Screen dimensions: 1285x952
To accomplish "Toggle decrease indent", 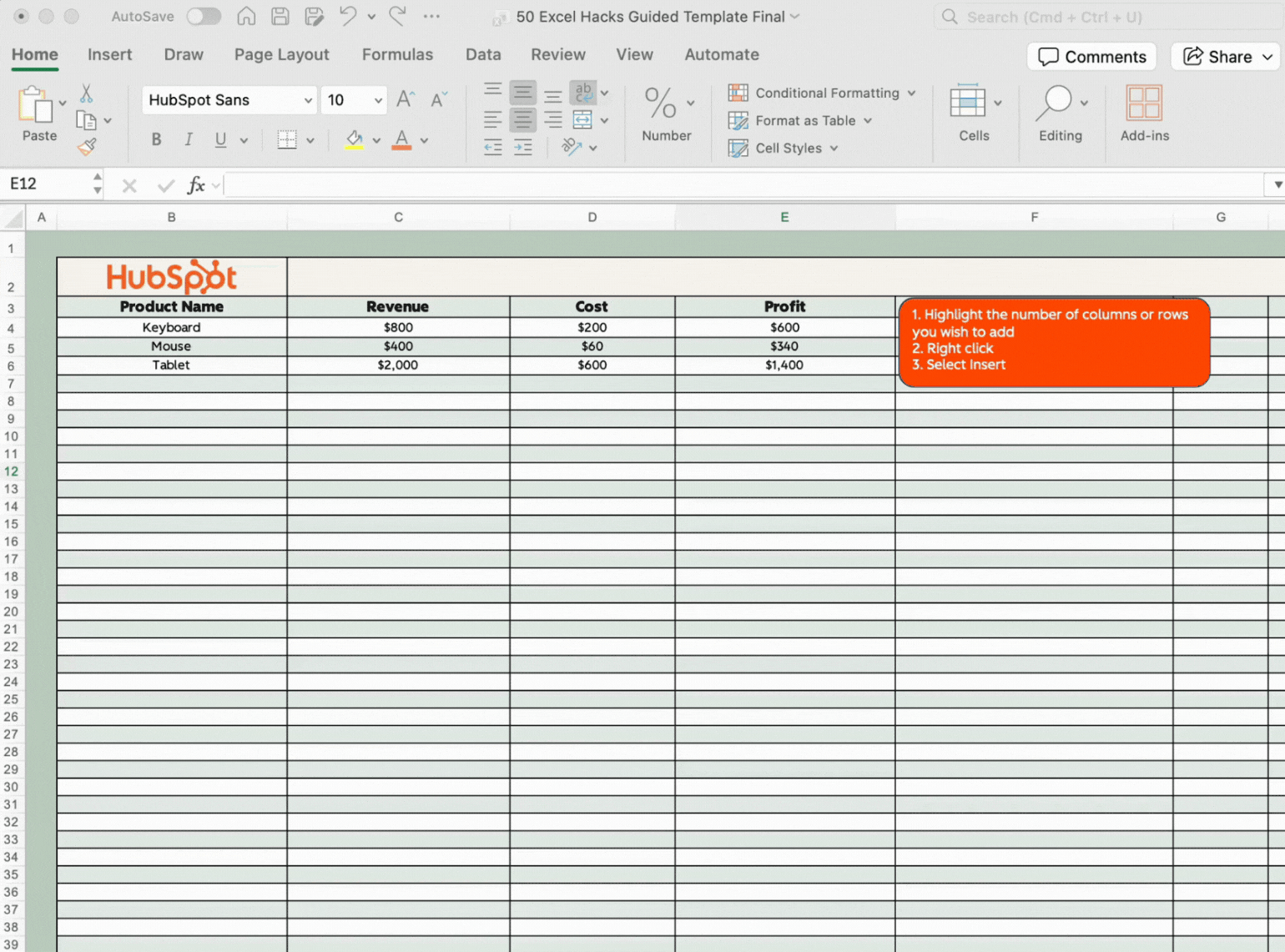I will click(492, 148).
